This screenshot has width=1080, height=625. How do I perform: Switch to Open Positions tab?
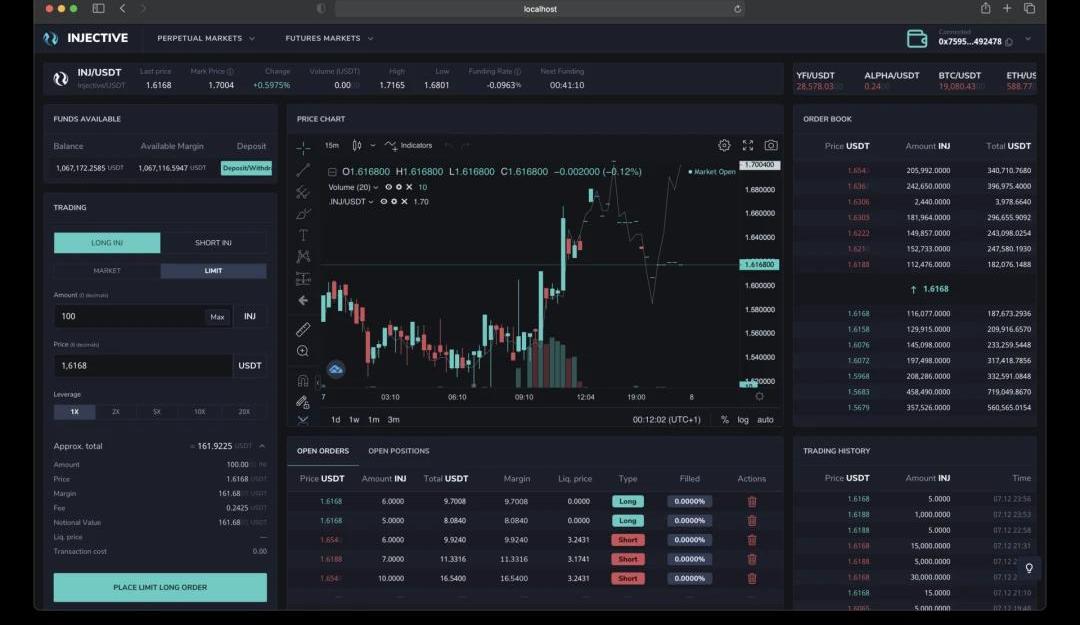coord(398,451)
